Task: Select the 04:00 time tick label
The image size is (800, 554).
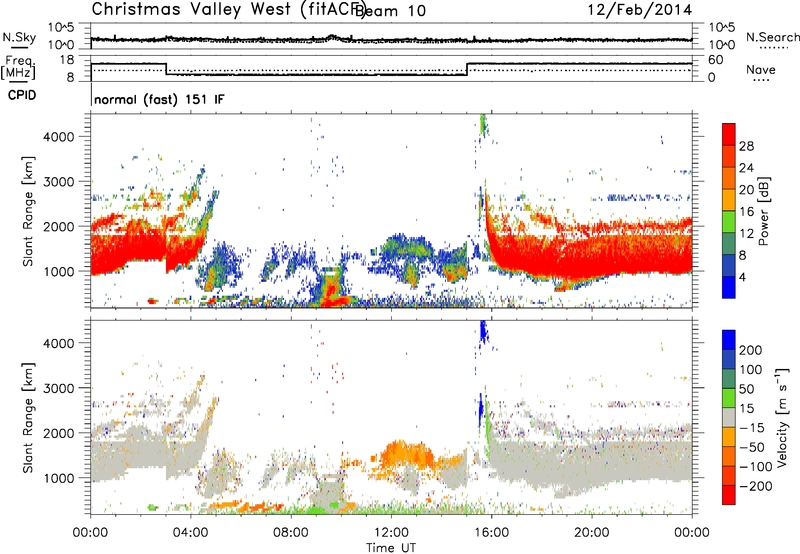Action: tap(191, 533)
